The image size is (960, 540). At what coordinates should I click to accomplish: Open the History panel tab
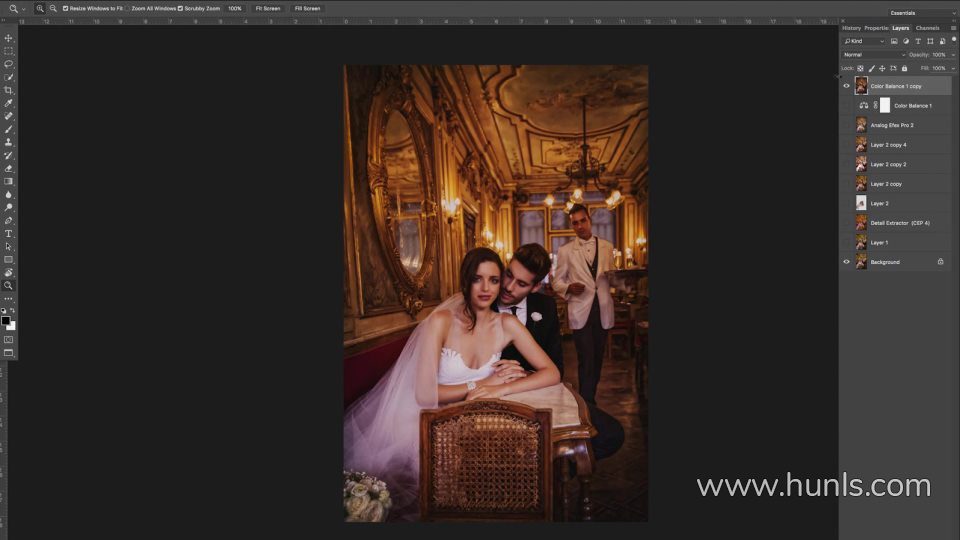click(x=851, y=28)
